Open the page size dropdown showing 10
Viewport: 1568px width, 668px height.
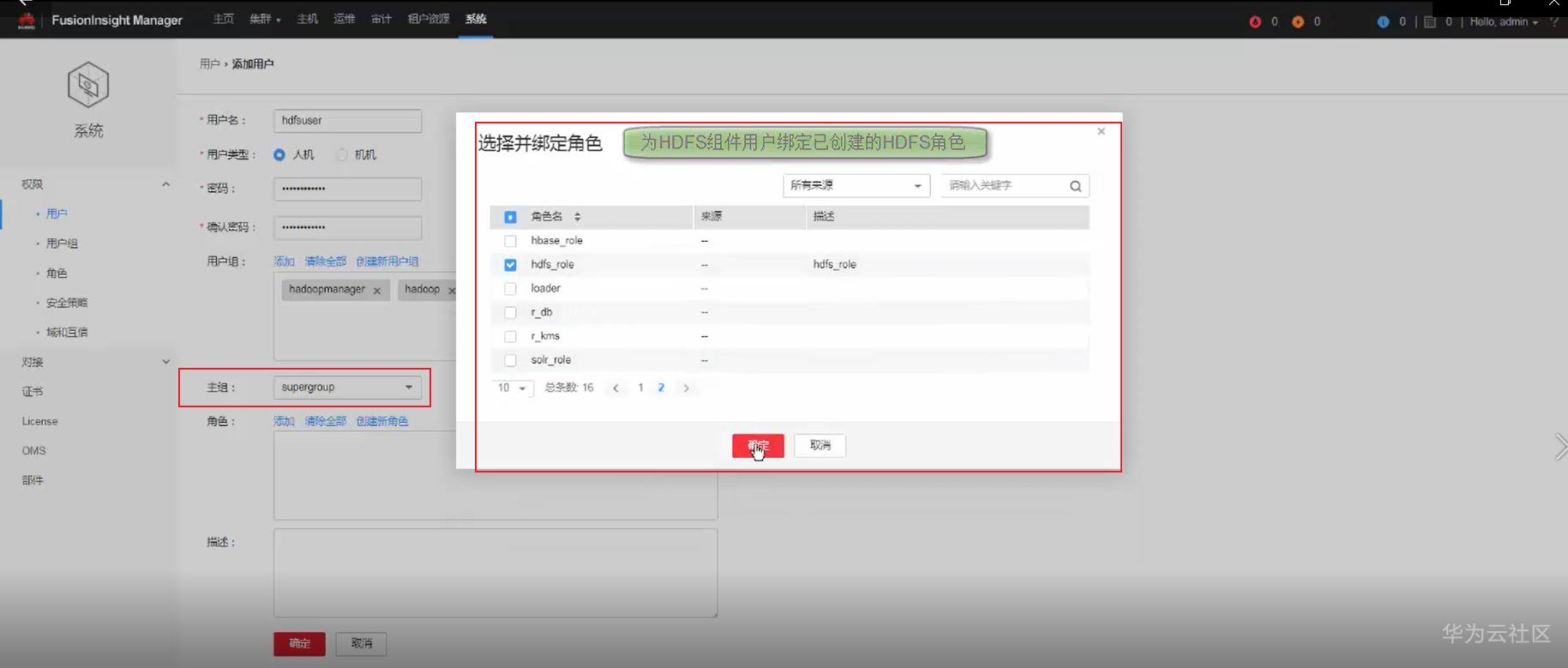512,388
